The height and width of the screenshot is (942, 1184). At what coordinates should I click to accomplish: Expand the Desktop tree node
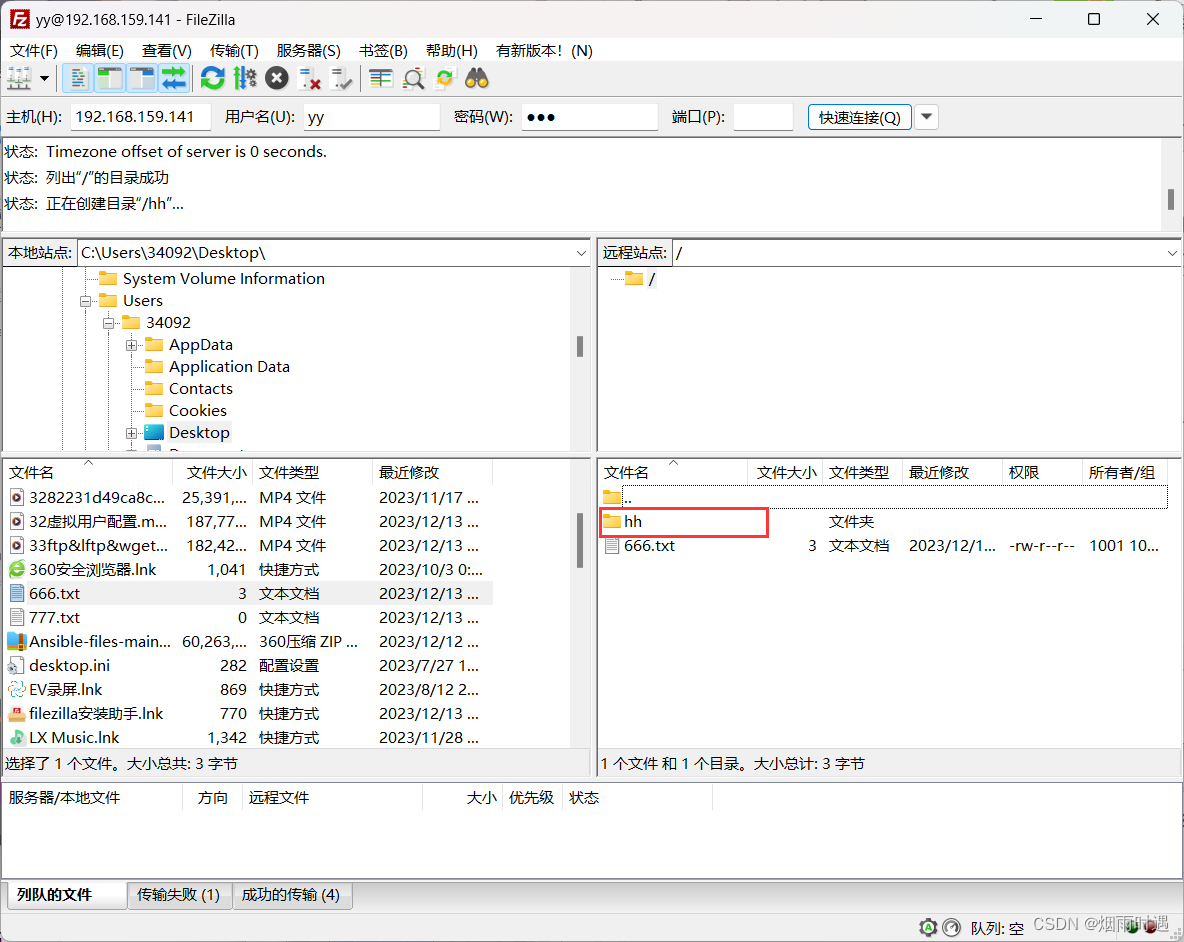[131, 433]
